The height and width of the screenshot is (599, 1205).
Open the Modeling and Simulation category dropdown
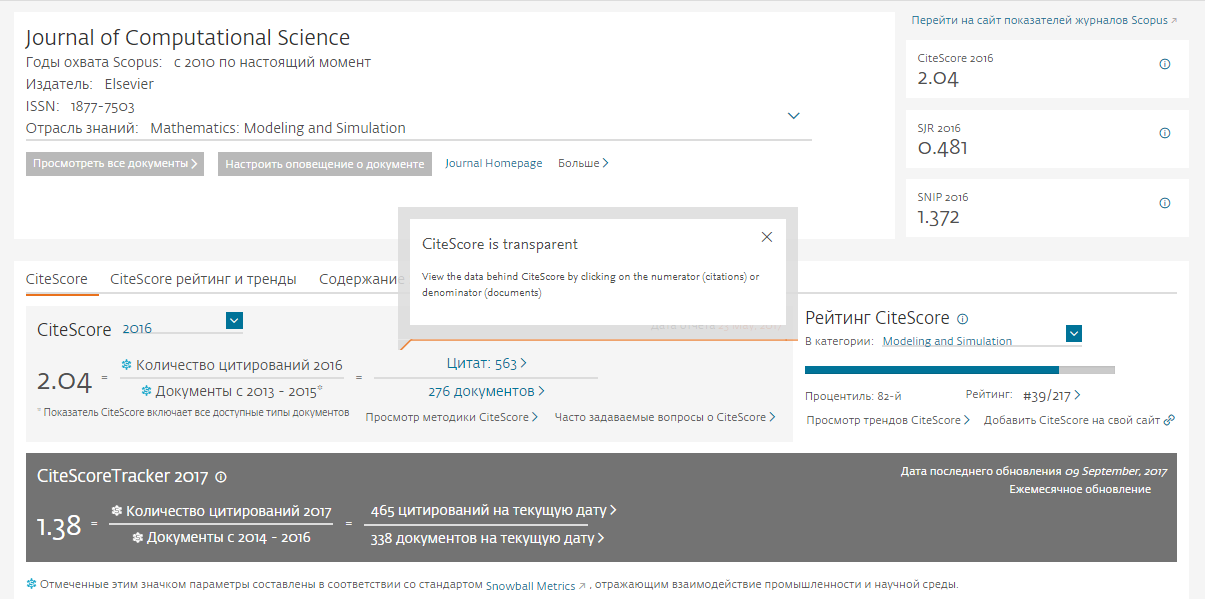[x=1075, y=334]
